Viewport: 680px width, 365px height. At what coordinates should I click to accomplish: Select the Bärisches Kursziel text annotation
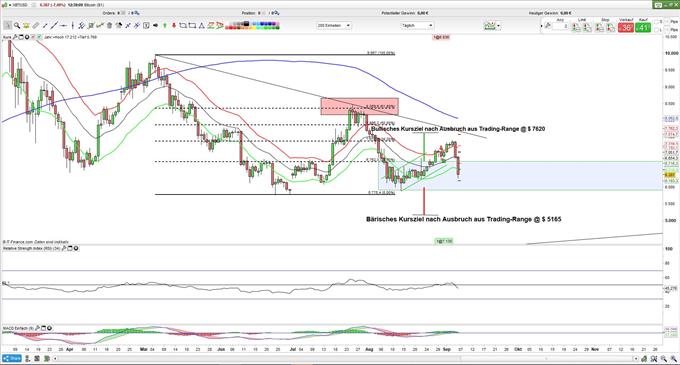(464, 219)
